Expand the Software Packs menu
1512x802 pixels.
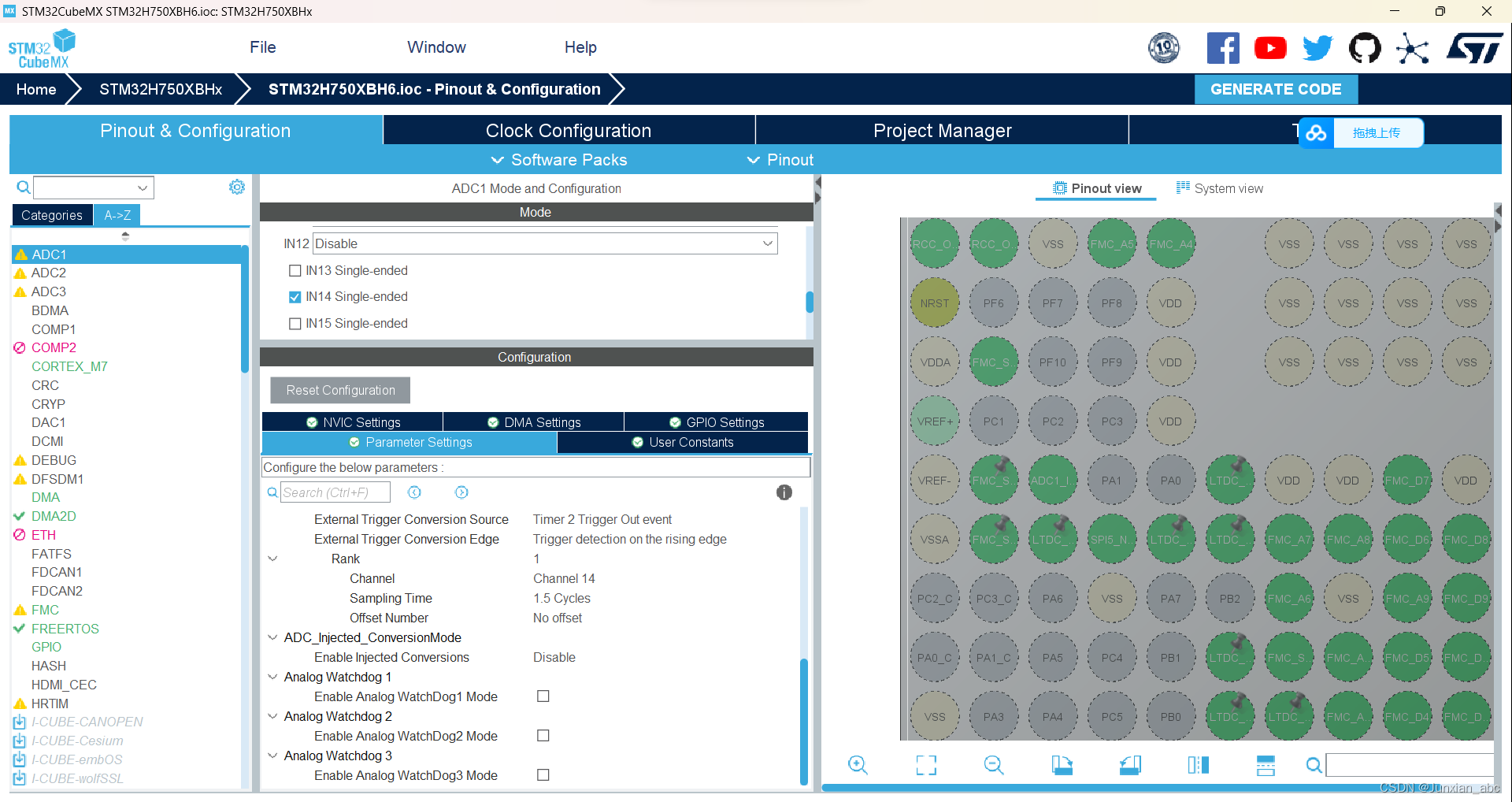pos(560,160)
